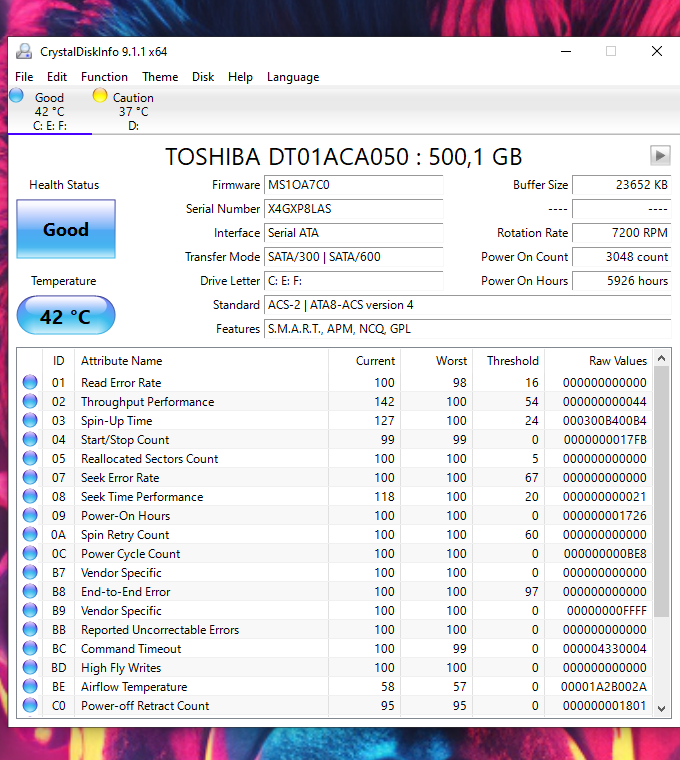Screen dimensions: 680x760
Task: Open the Language menu
Action: click(293, 77)
